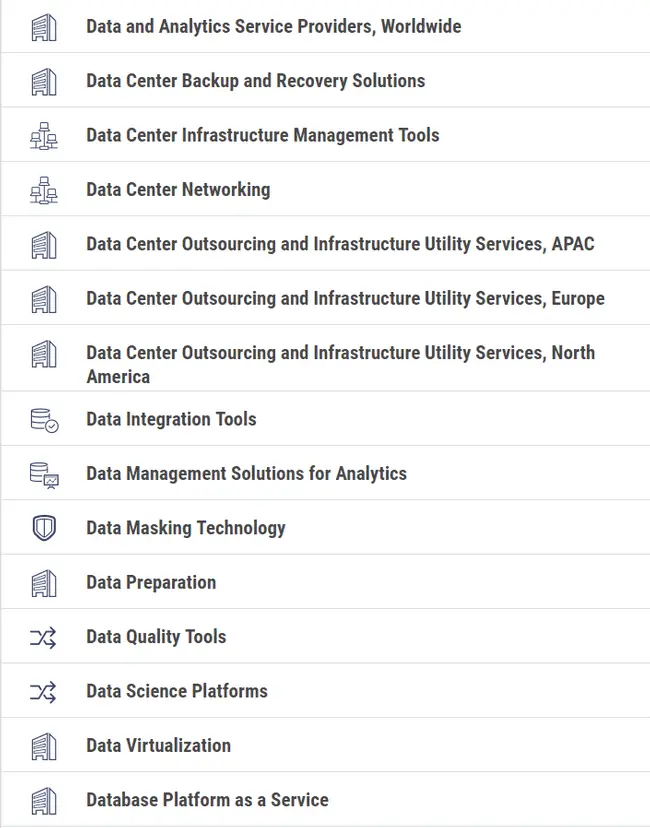The image size is (650, 828).
Task: Click the network icon beside Data Center Infrastructure Management Tools
Action: pos(44,136)
